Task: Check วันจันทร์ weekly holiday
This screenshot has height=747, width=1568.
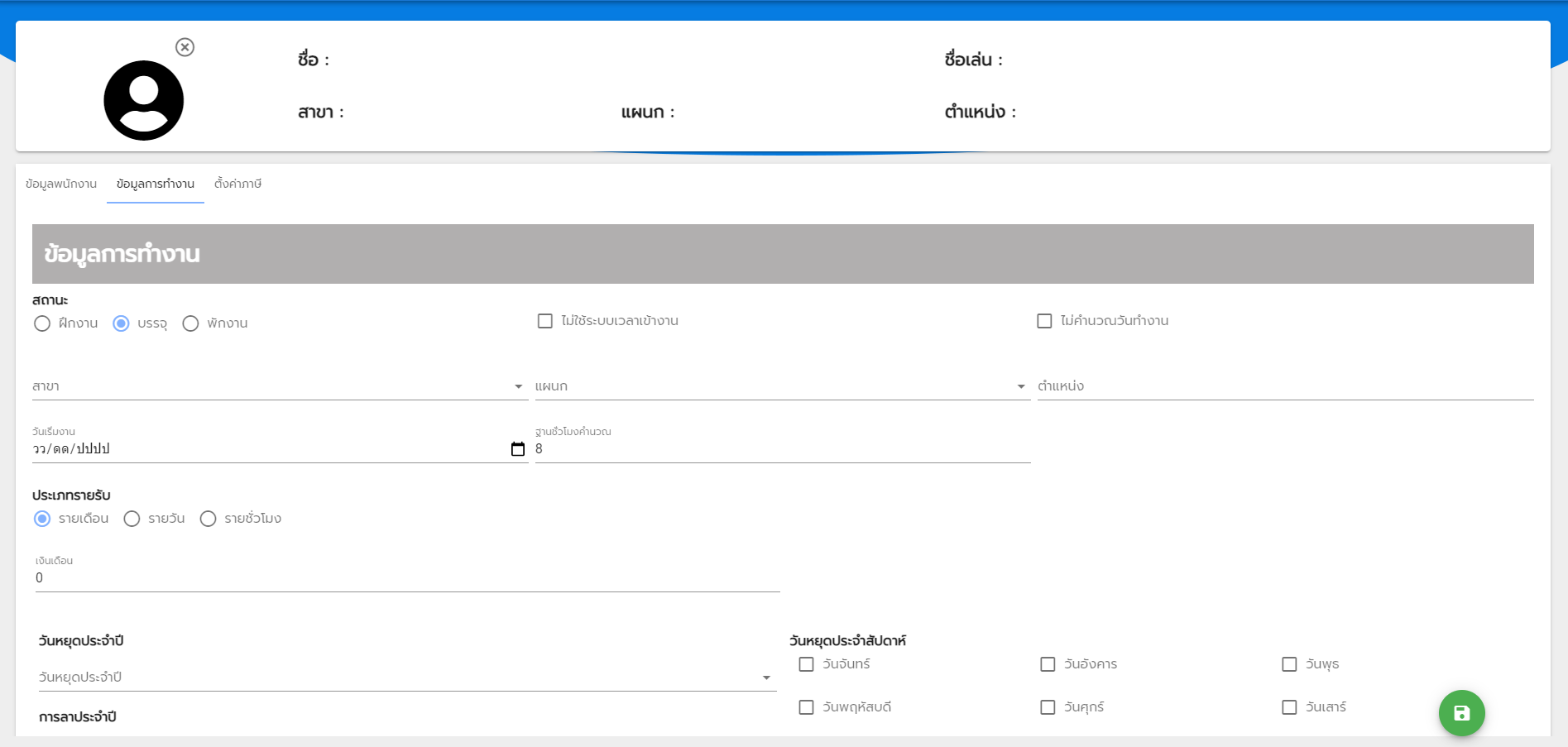Action: 807,664
